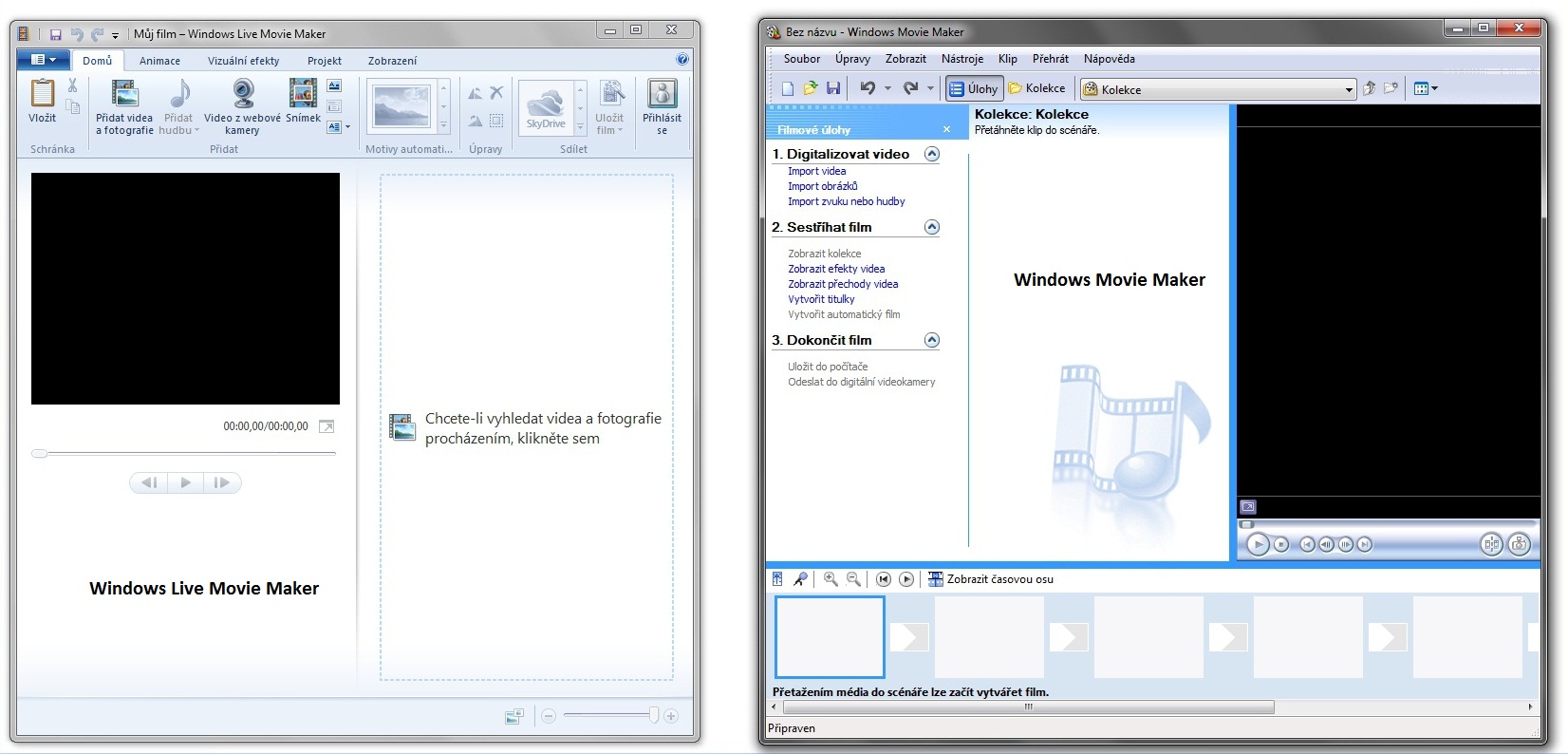Click the Vložit paste clipboard icon
The image size is (1568, 754).
(43, 94)
